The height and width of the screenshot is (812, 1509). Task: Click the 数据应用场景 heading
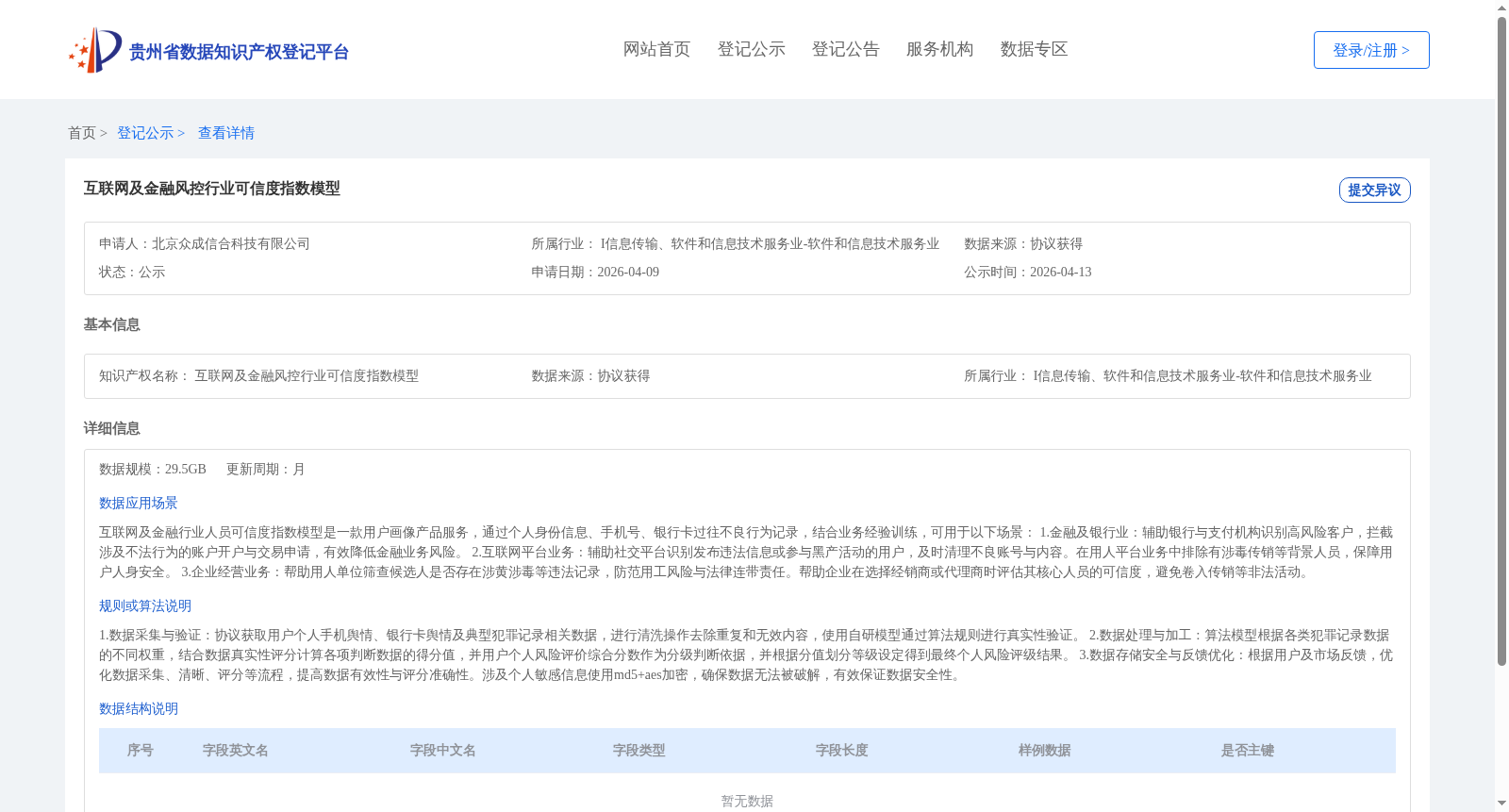tap(139, 503)
